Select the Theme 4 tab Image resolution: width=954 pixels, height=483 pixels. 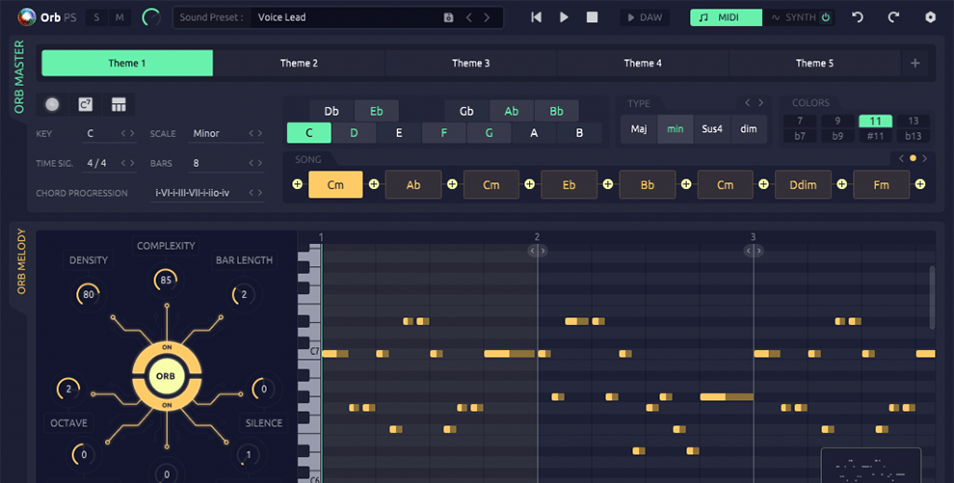pos(642,63)
